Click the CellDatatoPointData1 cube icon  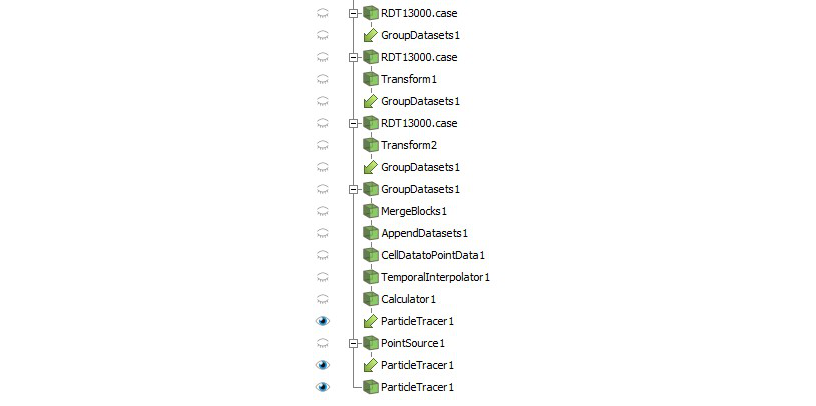click(371, 255)
